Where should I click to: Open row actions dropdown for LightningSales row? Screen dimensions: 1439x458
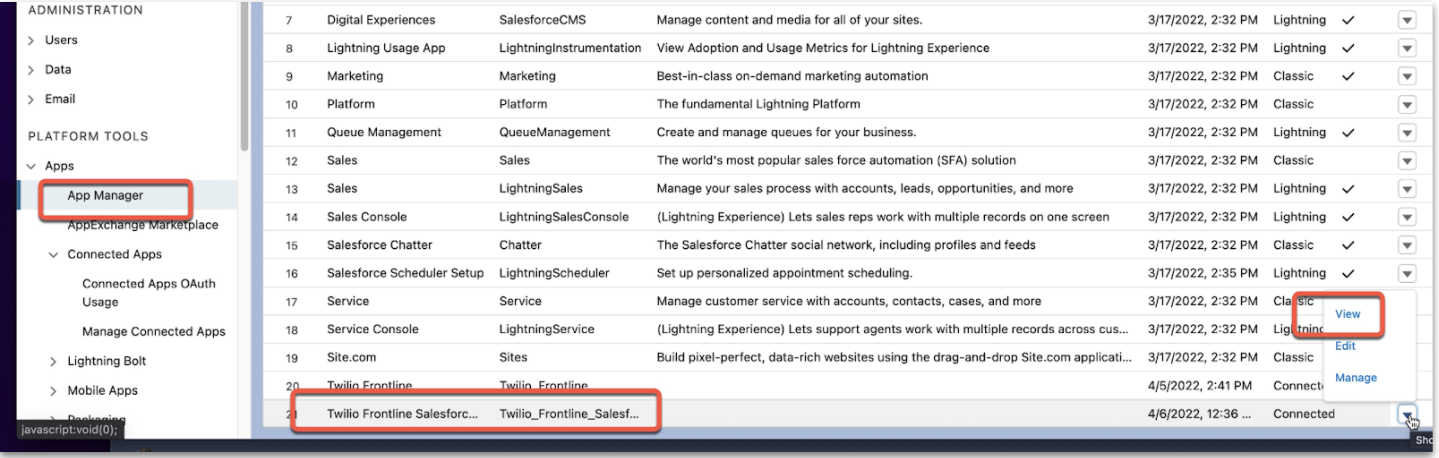point(1407,188)
